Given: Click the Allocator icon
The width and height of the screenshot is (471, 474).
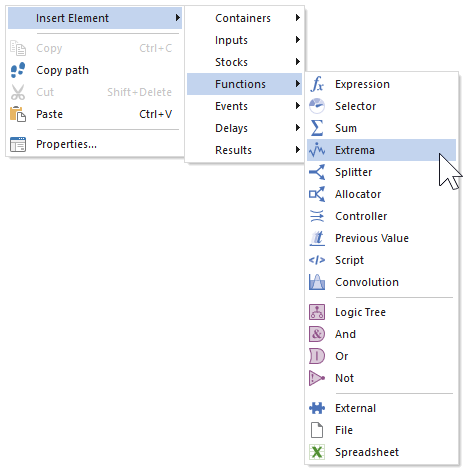Looking at the screenshot, I should pyautogui.click(x=317, y=194).
